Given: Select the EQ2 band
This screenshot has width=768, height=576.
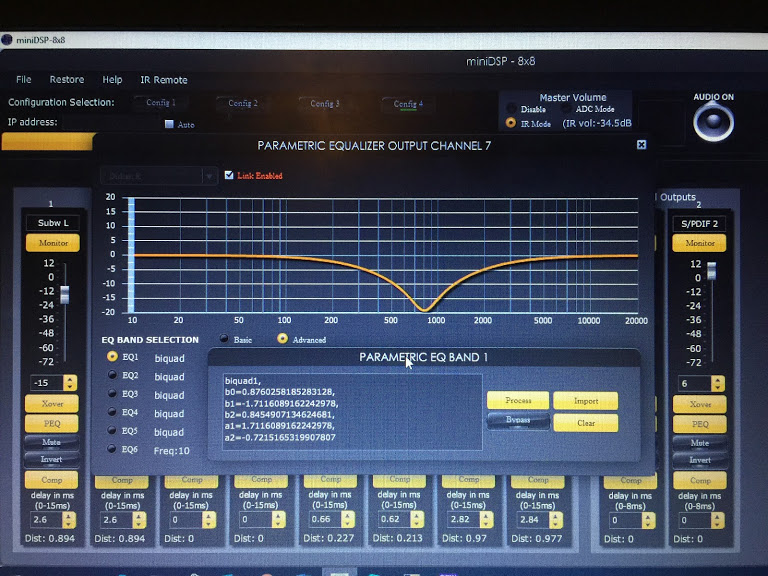Looking at the screenshot, I should pyautogui.click(x=112, y=375).
